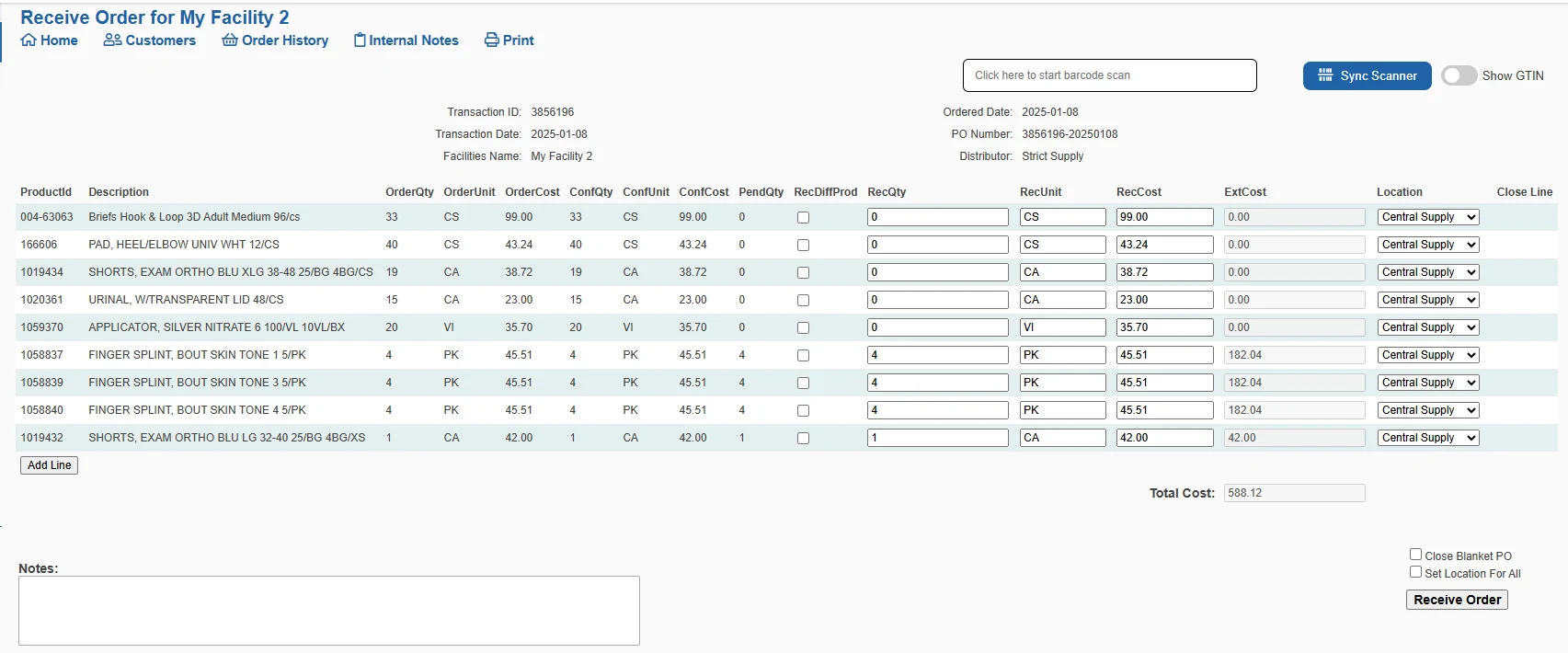Open Location dropdown for FINGER SPLINT TONE 1 row
The image size is (1568, 653).
[1428, 355]
